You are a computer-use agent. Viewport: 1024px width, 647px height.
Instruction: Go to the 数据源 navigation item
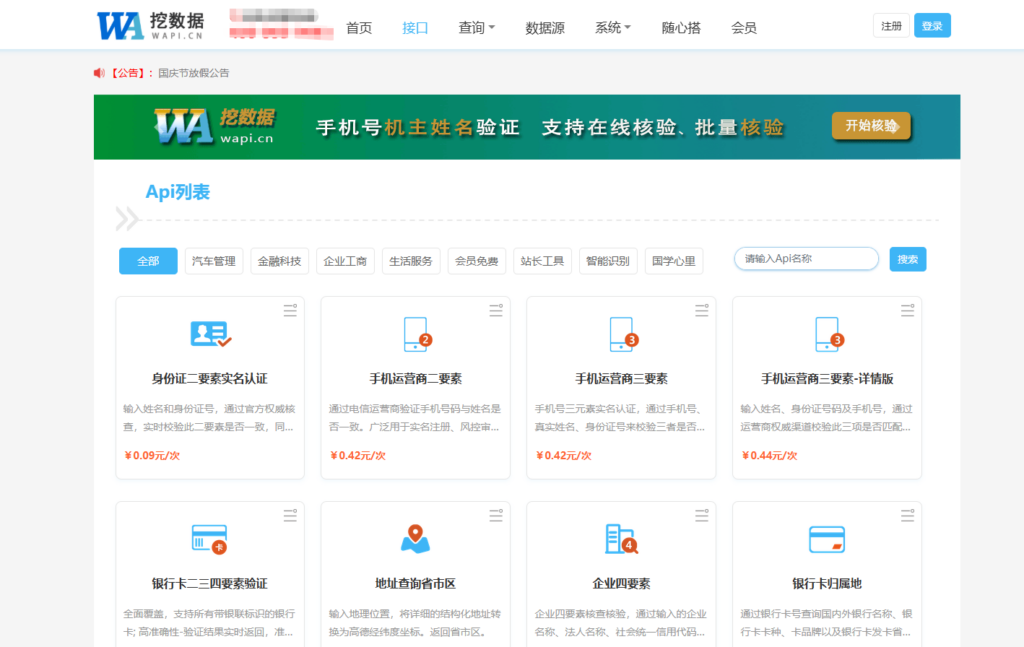[x=545, y=28]
